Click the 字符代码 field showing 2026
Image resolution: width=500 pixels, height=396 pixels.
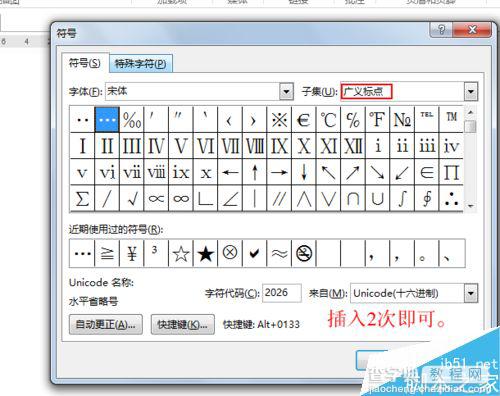click(x=282, y=293)
